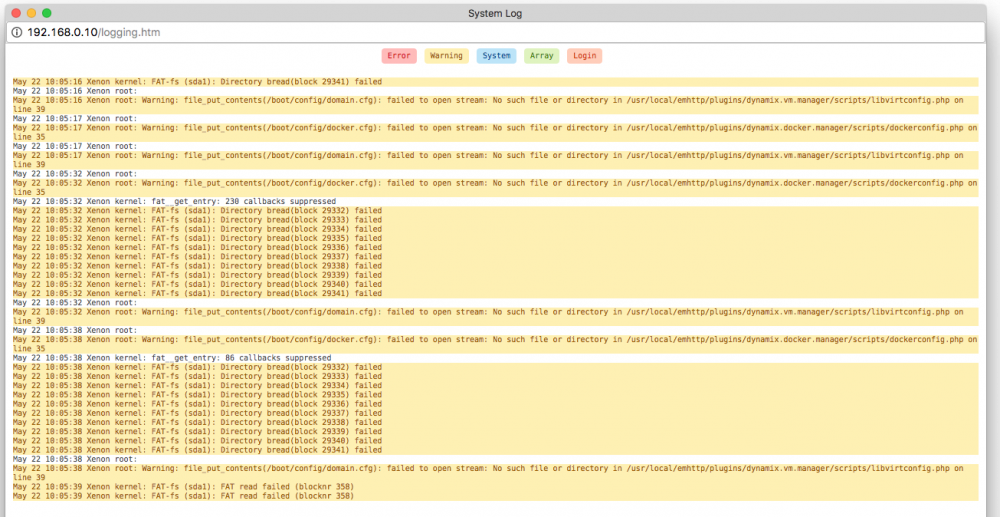Click the System Log window title
The image size is (1000, 517).
pos(495,13)
